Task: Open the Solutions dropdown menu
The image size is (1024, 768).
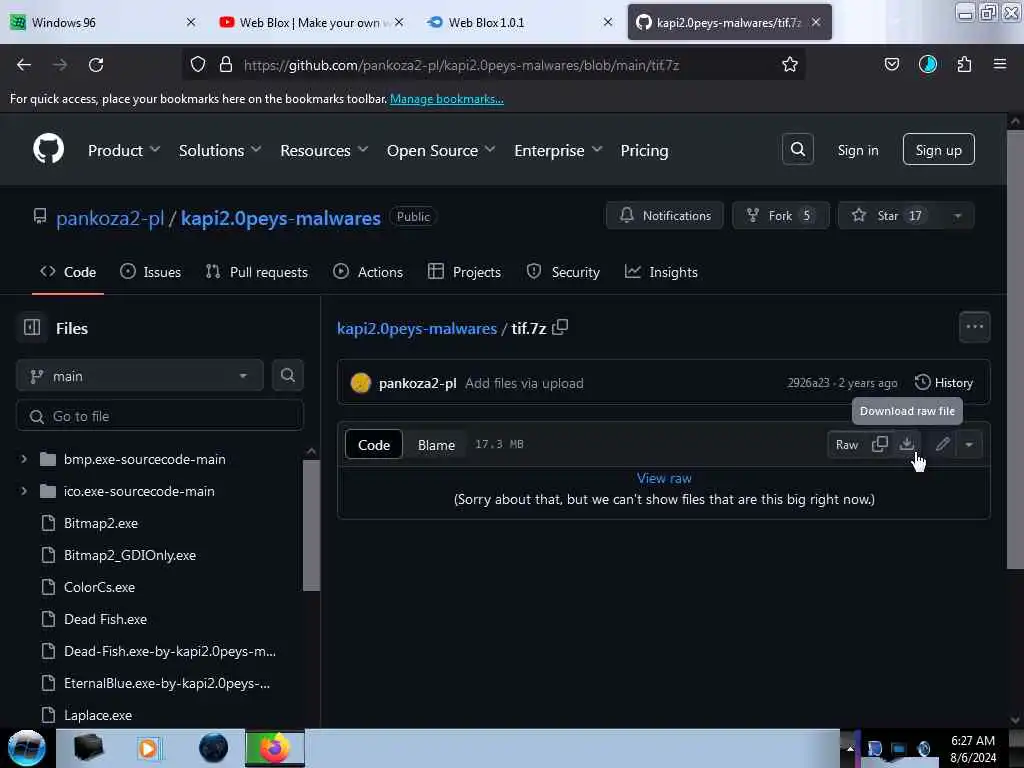Action: click(220, 150)
